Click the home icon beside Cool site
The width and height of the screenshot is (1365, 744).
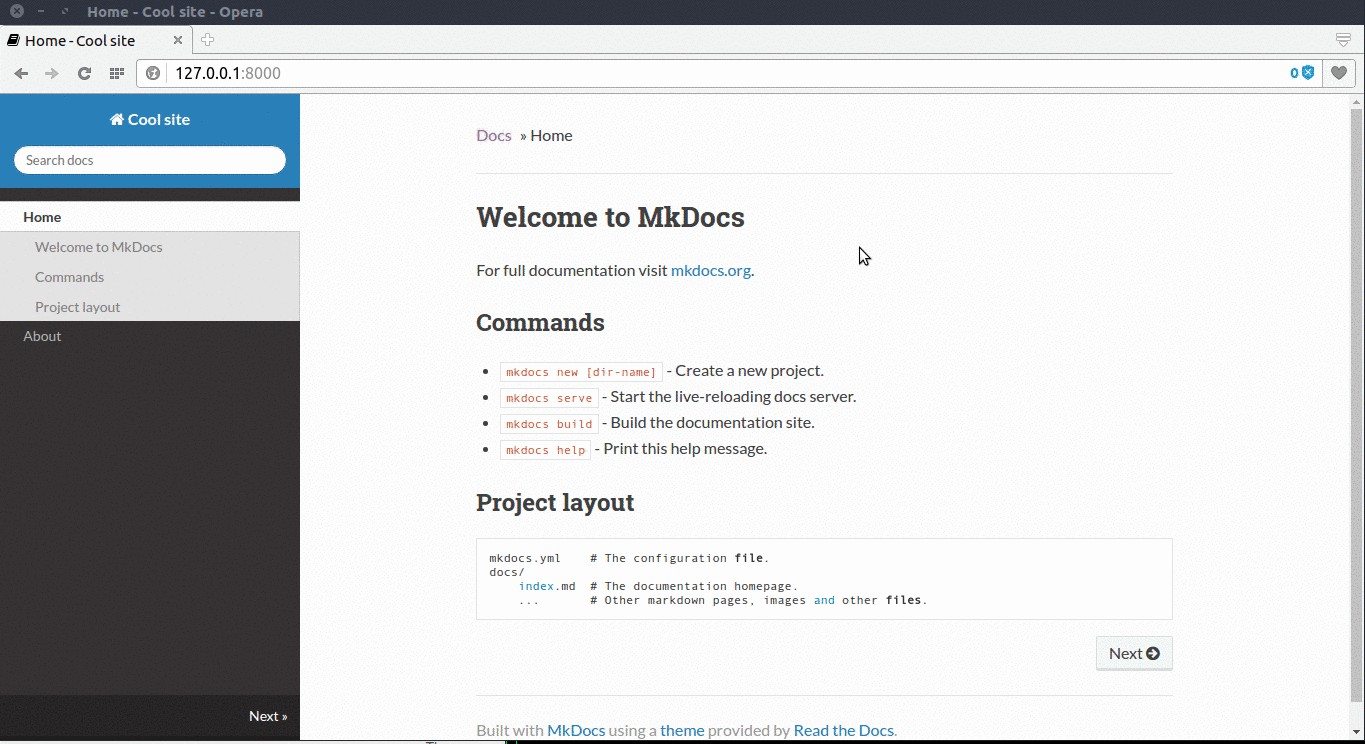117,119
